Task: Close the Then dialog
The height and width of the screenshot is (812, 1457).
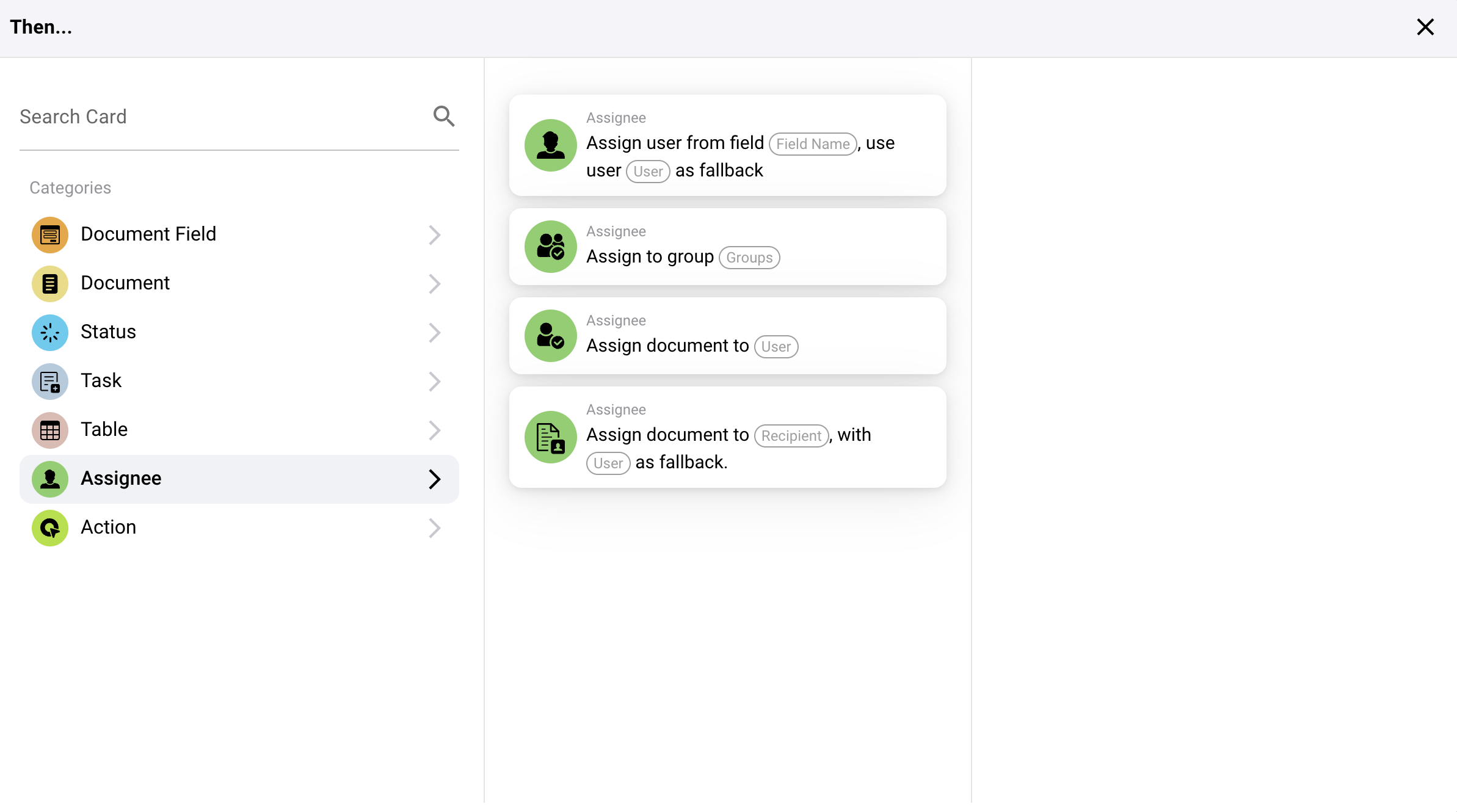Action: (1425, 27)
